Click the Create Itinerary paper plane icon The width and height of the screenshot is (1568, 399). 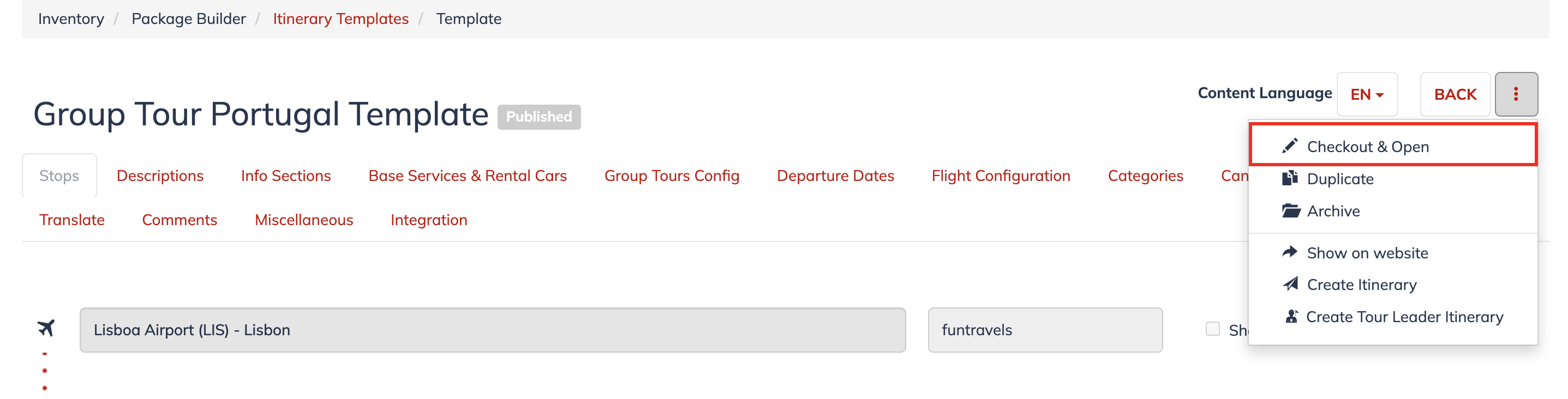pyautogui.click(x=1290, y=284)
